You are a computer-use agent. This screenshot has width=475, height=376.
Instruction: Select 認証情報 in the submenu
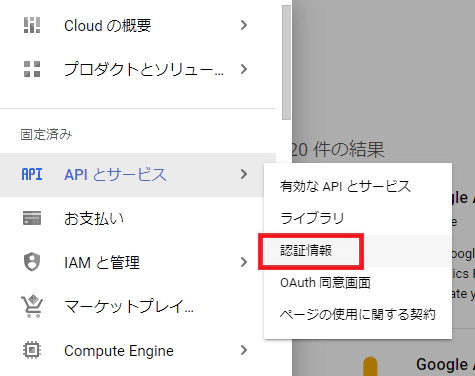tap(358, 251)
